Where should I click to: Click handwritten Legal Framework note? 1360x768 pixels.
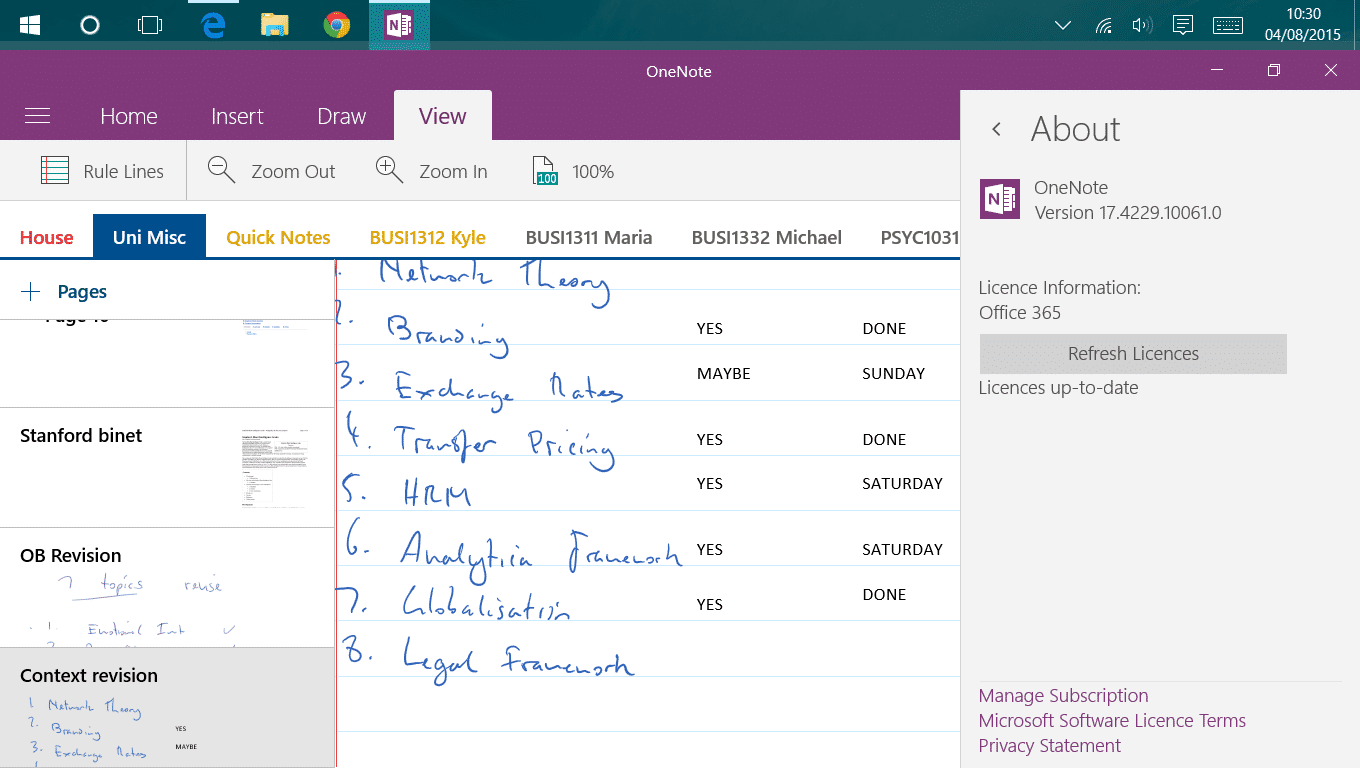coord(518,659)
